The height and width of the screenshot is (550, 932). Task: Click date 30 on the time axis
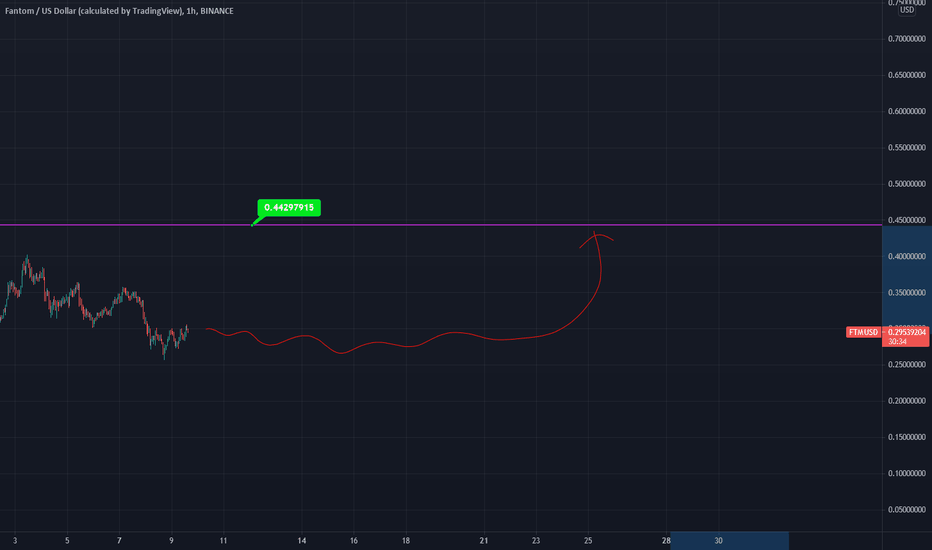(x=718, y=540)
